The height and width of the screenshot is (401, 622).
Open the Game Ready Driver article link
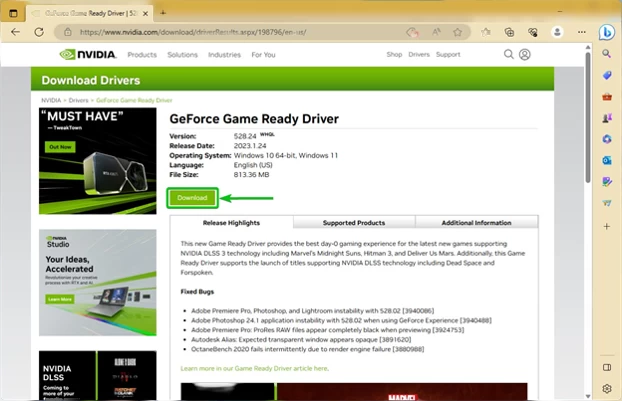click(254, 368)
